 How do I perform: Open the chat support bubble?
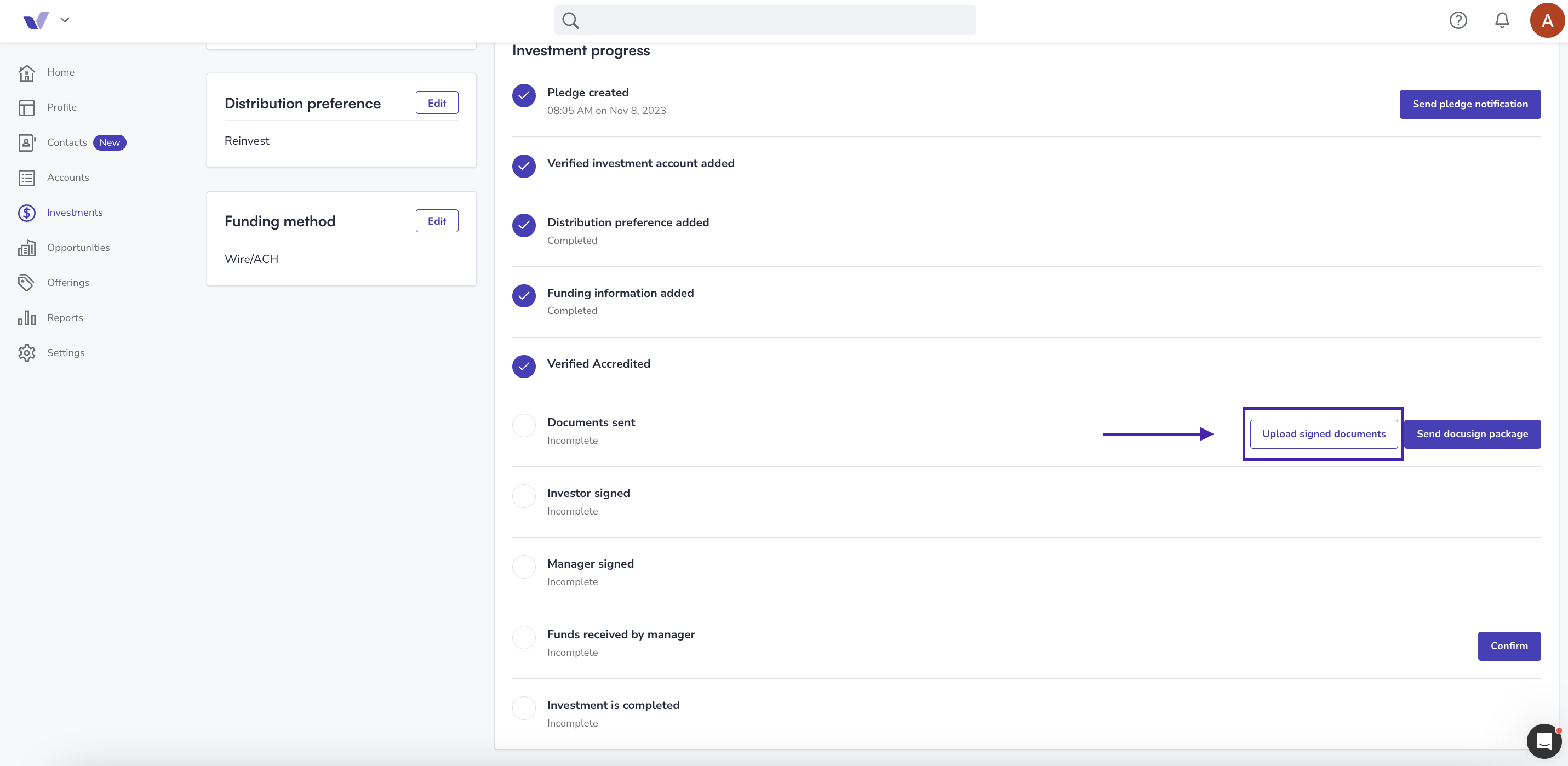point(1544,740)
